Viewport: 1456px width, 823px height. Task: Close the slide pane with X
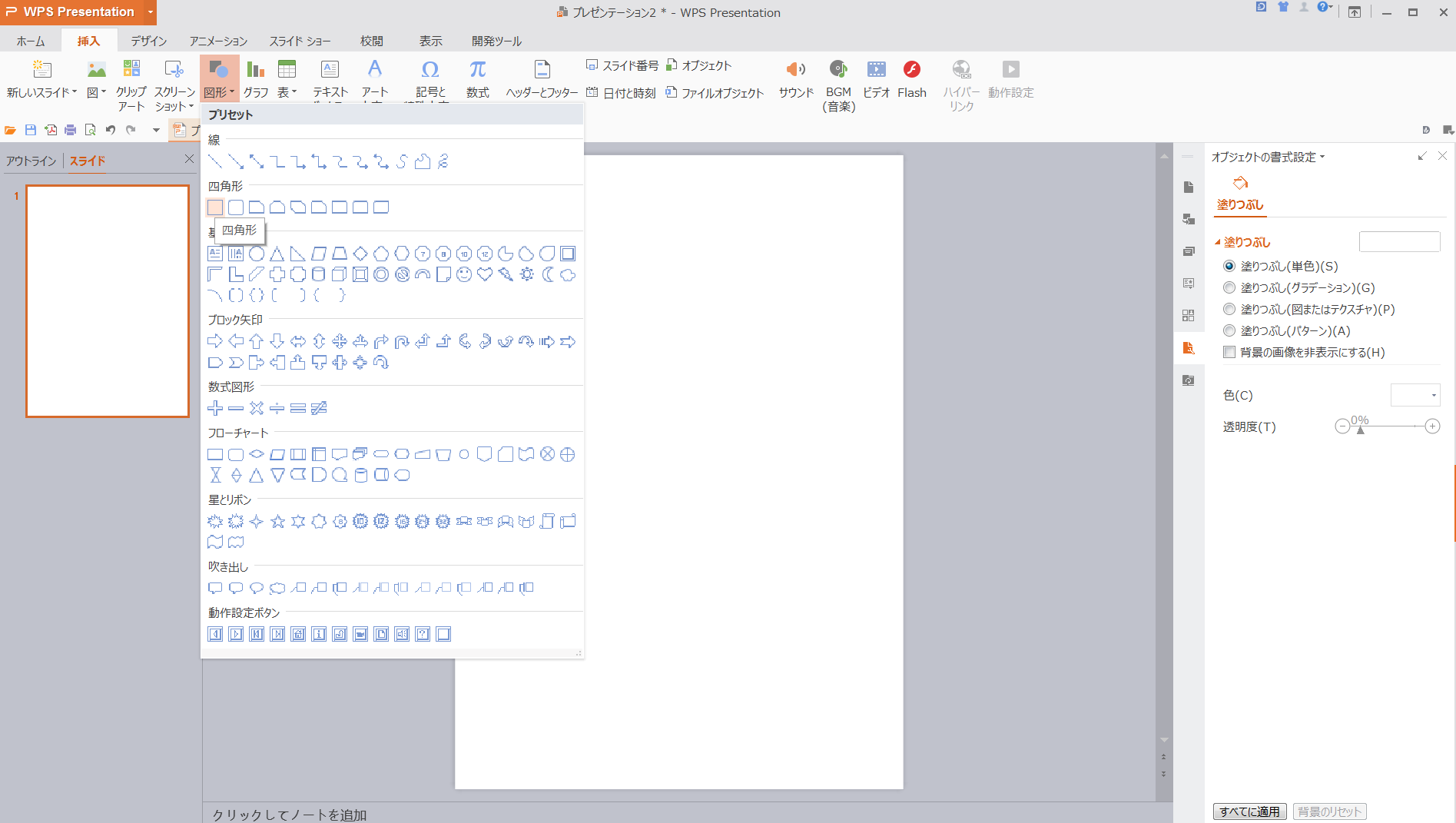click(189, 159)
